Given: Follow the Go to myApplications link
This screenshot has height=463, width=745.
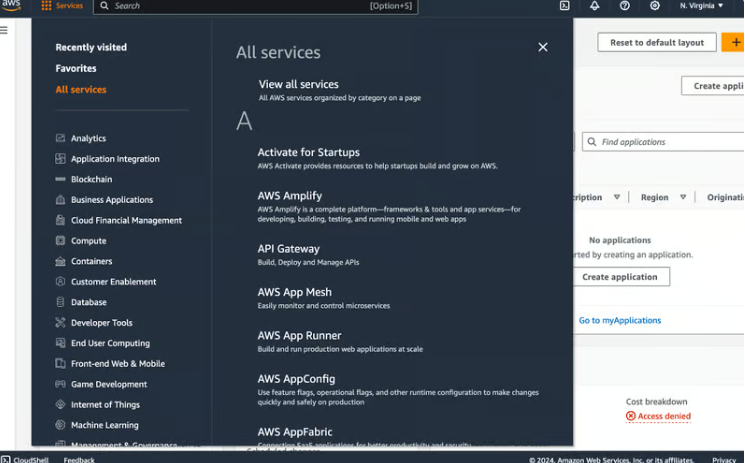Looking at the screenshot, I should click(x=620, y=320).
